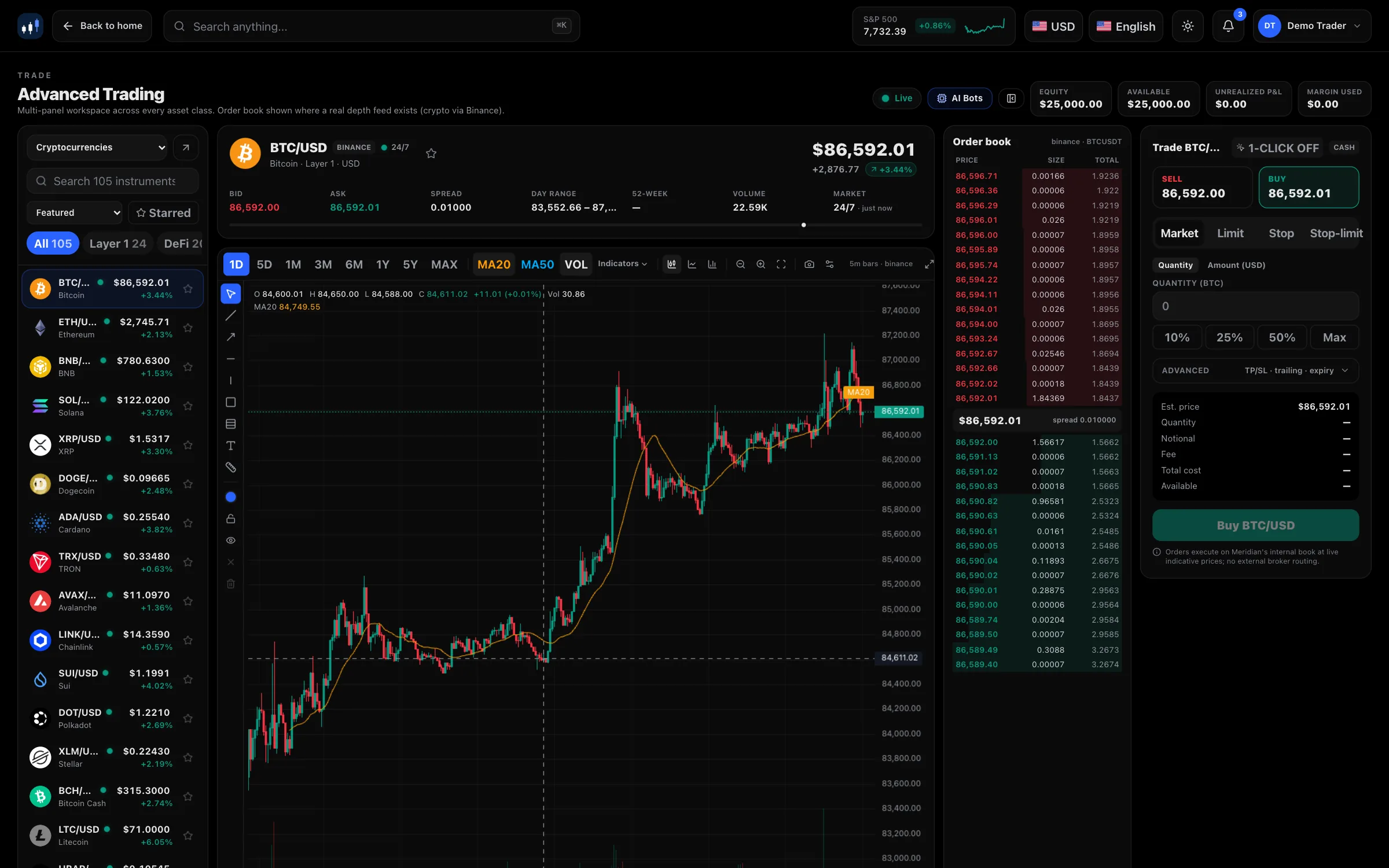Open the Indicators dropdown
The image size is (1389, 868).
click(623, 264)
